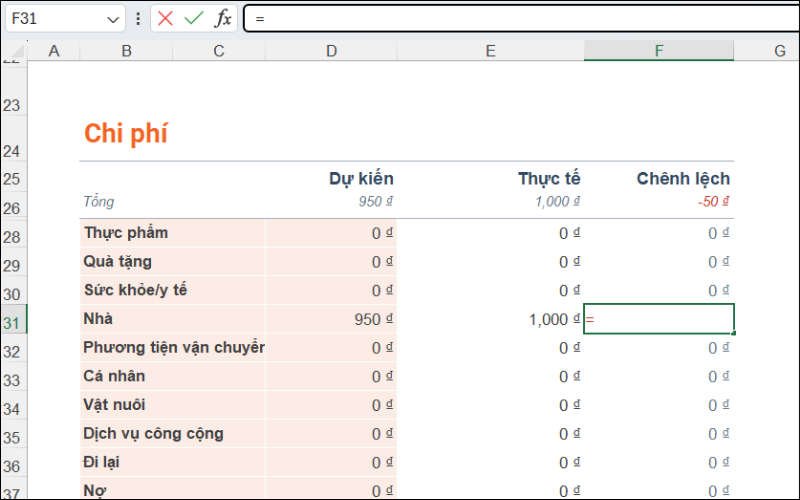Open the Insert Function fx dialog
Viewport: 800px width, 500px height.
pos(223,18)
